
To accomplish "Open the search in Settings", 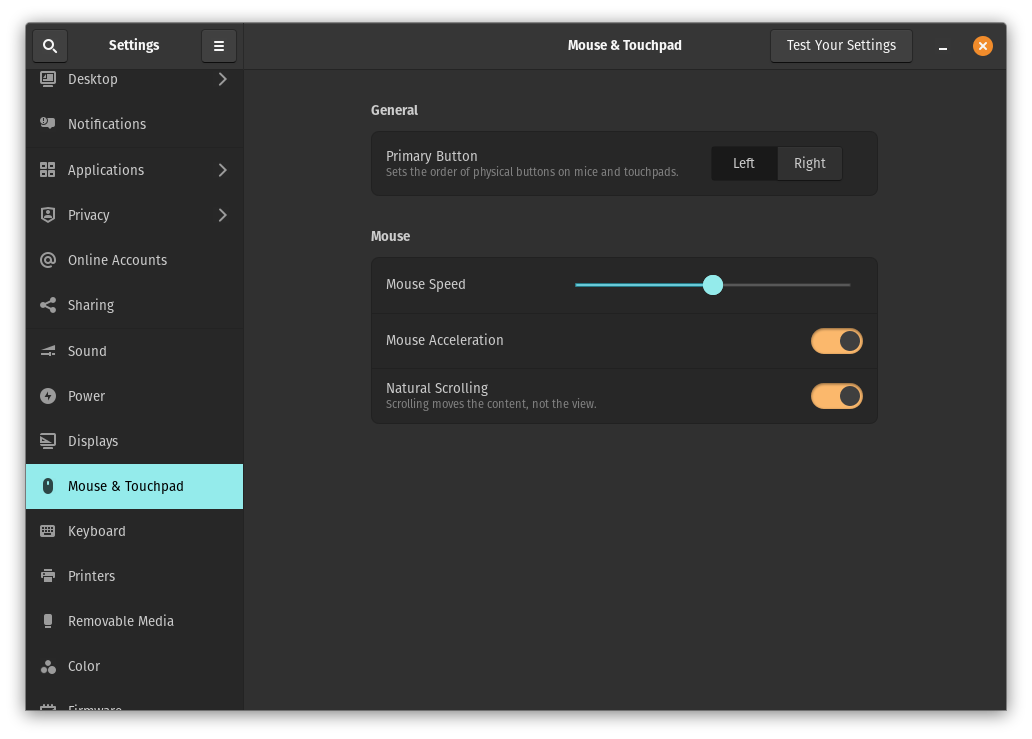I will (x=50, y=45).
